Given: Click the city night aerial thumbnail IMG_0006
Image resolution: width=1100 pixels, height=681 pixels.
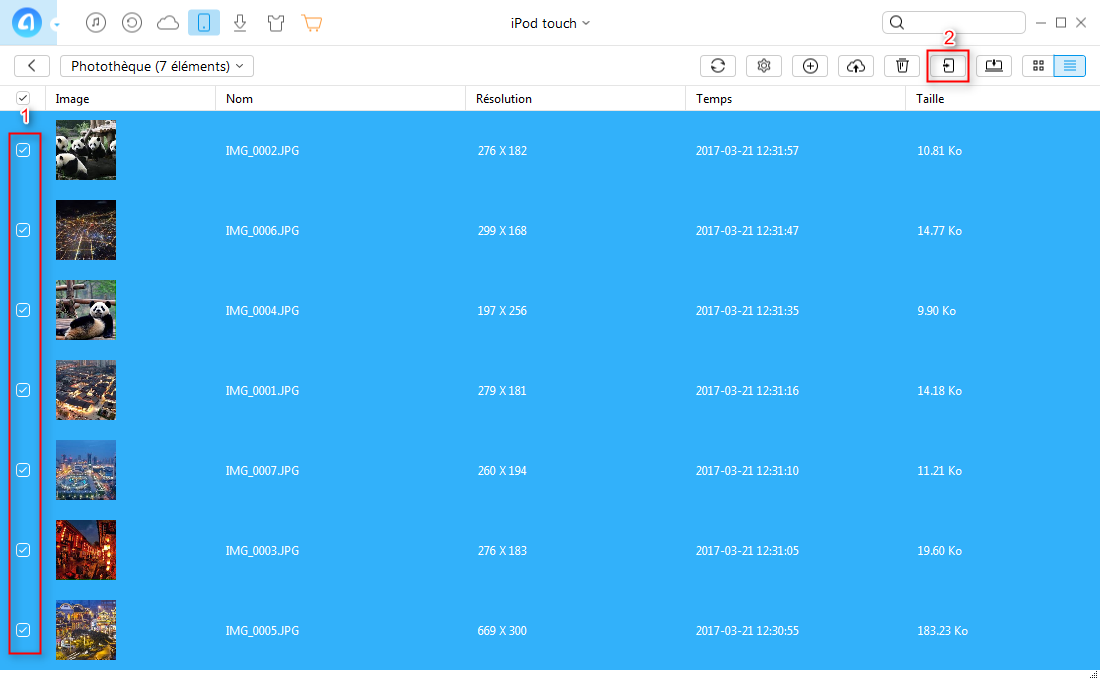Looking at the screenshot, I should coord(86,230).
